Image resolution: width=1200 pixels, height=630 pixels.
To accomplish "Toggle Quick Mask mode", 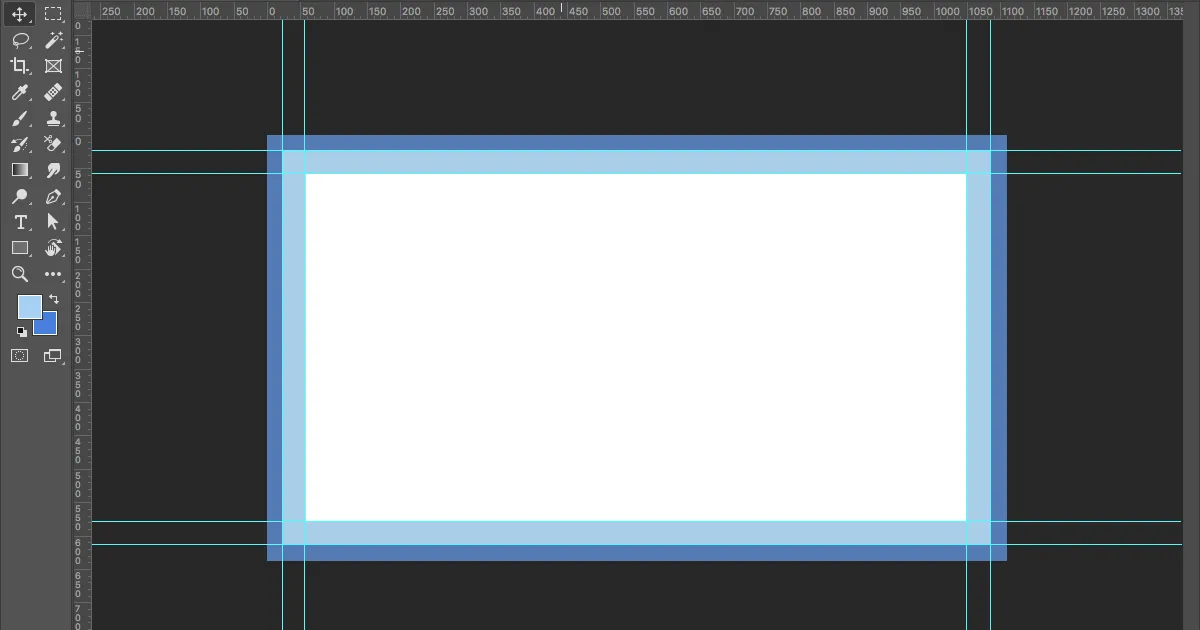I will [19, 355].
